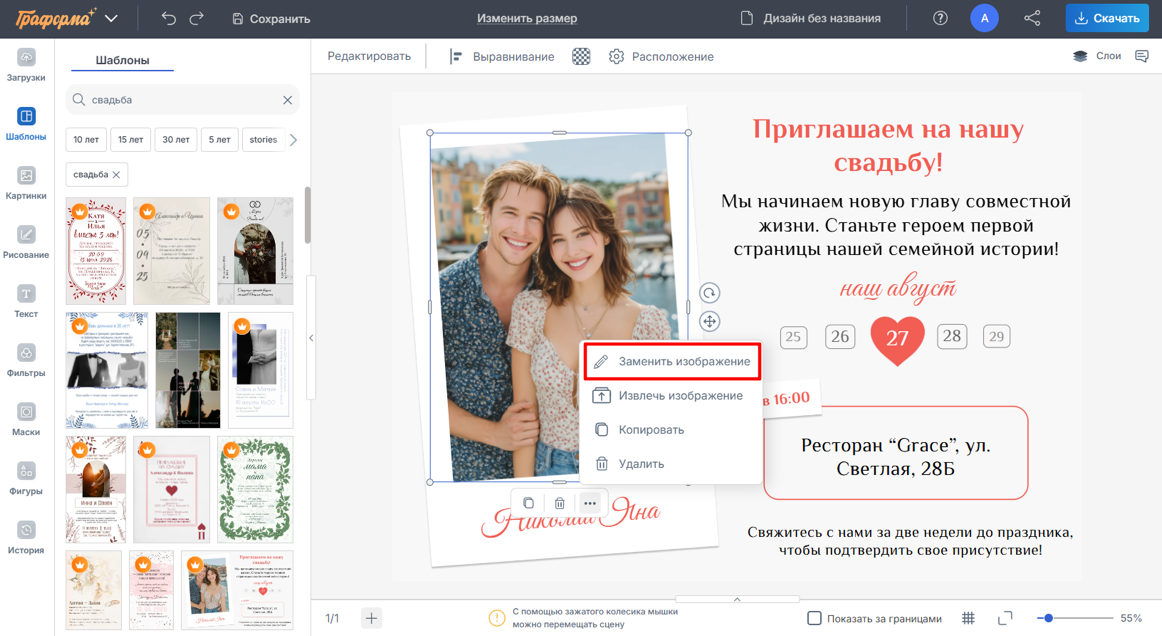Clear the свадьба search field with the X
This screenshot has height=636, width=1162.
click(x=287, y=99)
